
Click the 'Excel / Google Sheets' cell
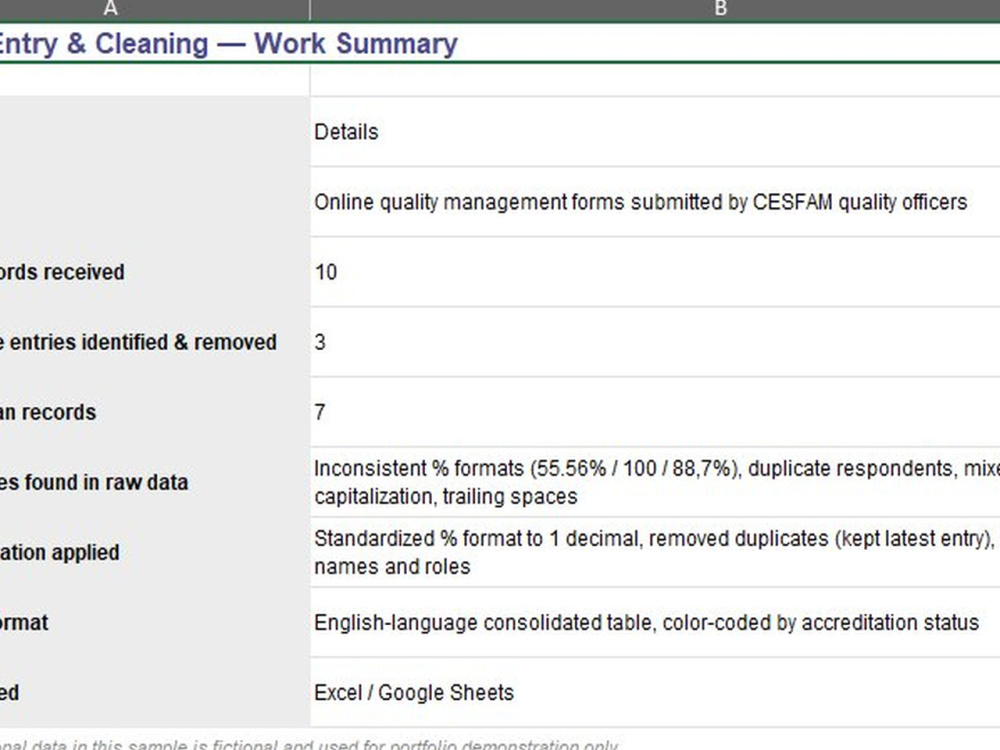point(655,693)
